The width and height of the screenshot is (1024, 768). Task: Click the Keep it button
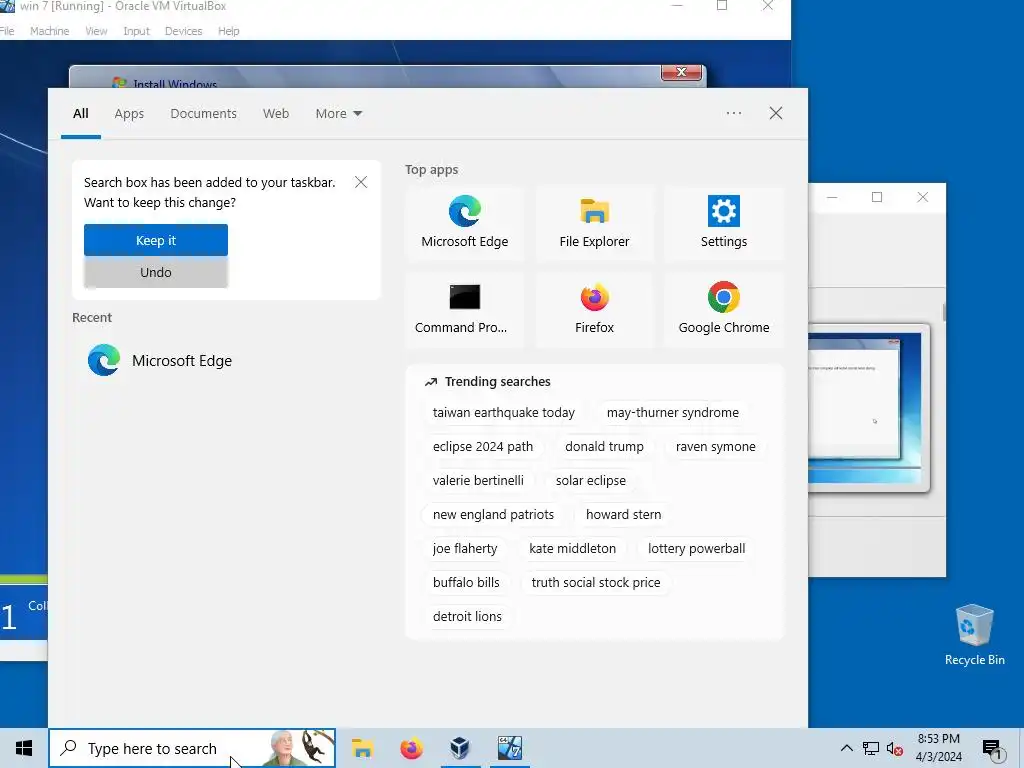coord(155,240)
